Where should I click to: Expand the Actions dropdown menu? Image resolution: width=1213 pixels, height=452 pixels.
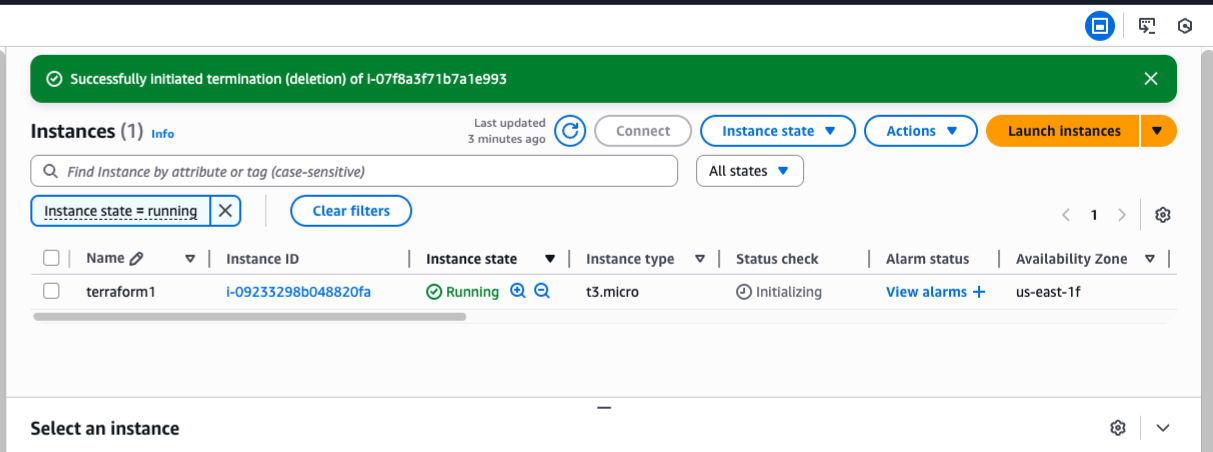click(x=919, y=131)
